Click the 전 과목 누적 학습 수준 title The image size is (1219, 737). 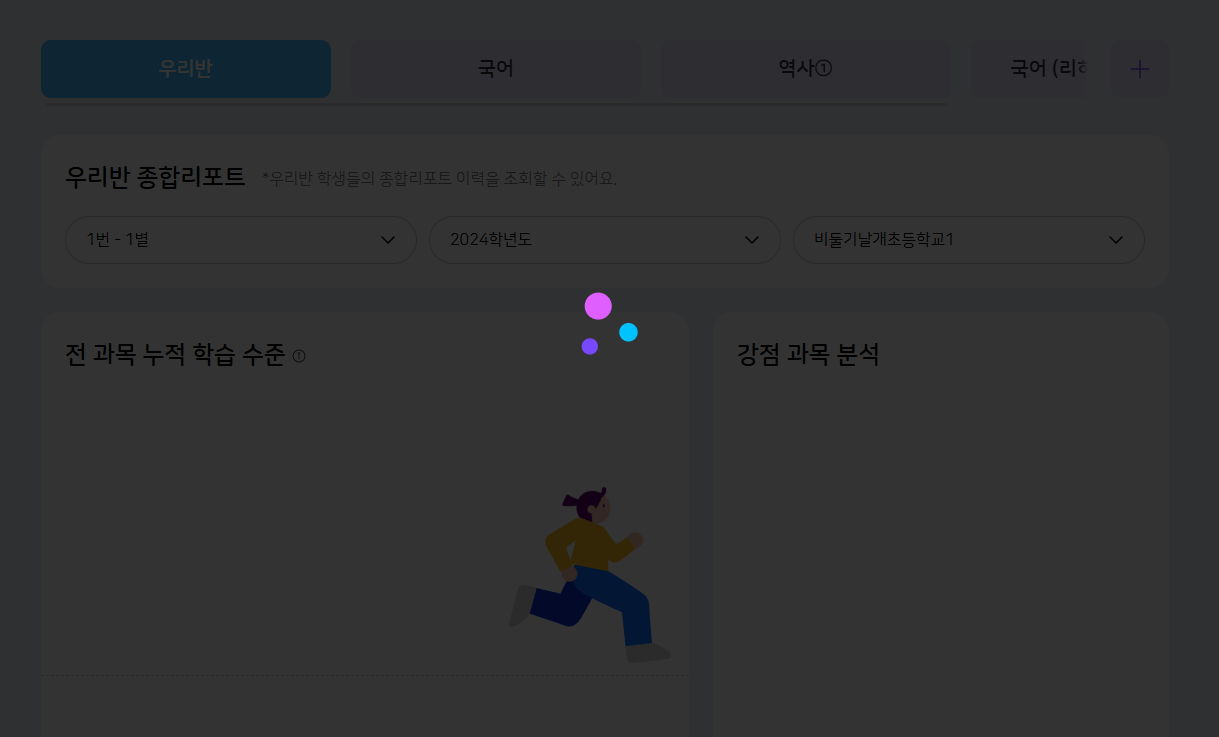click(x=175, y=355)
